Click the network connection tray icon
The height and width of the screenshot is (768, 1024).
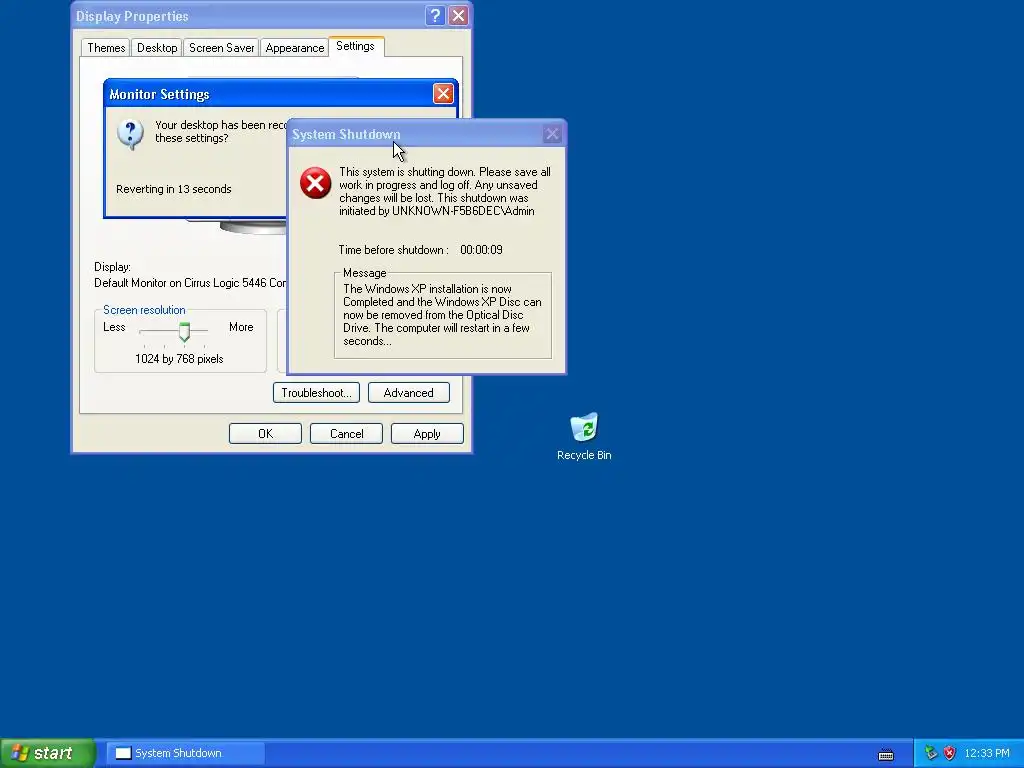pos(931,753)
